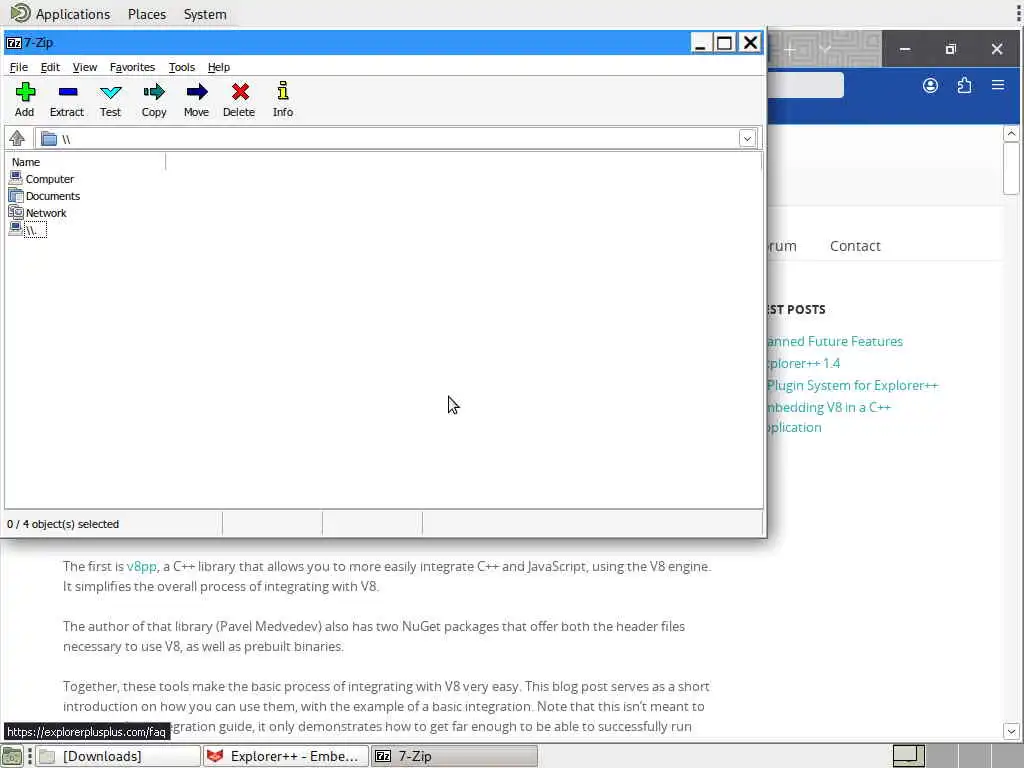Image resolution: width=1024 pixels, height=768 pixels.
Task: Click the browser account profile icon
Action: pos(931,86)
